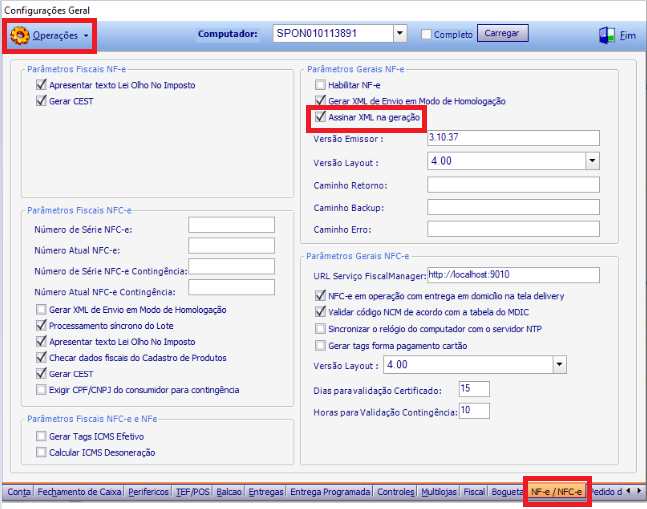This screenshot has height=509, width=647.
Task: Click the Parâmetros Gerais NFC-e group title
Action: point(357,256)
